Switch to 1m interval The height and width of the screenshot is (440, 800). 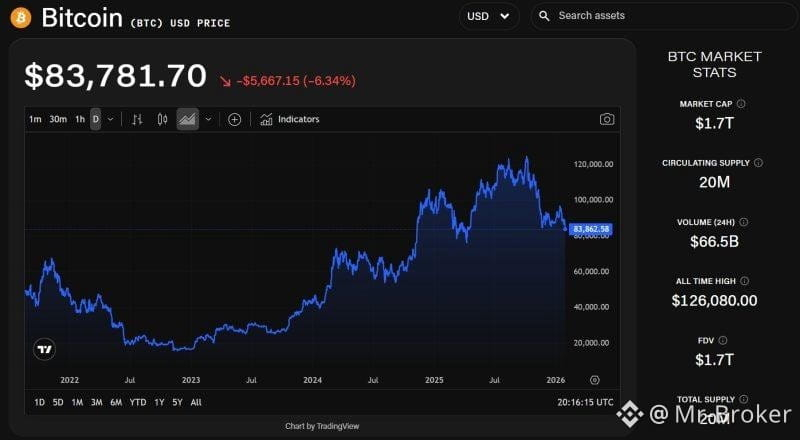click(x=35, y=119)
